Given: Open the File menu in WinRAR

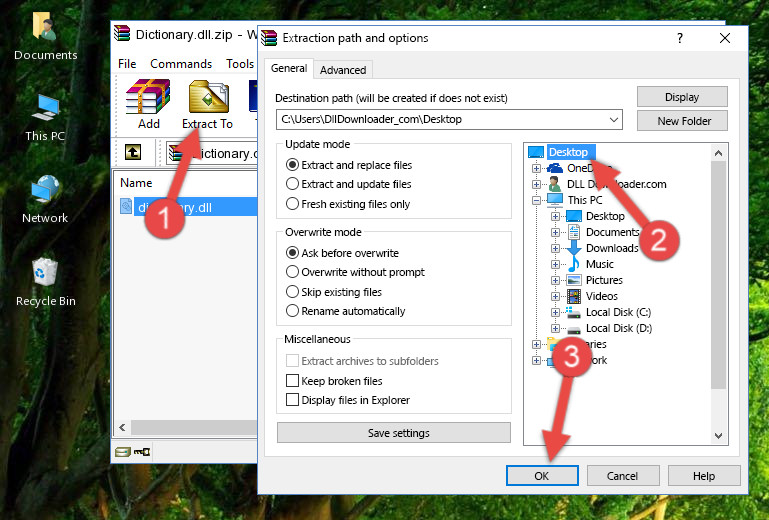Looking at the screenshot, I should click(x=127, y=64).
